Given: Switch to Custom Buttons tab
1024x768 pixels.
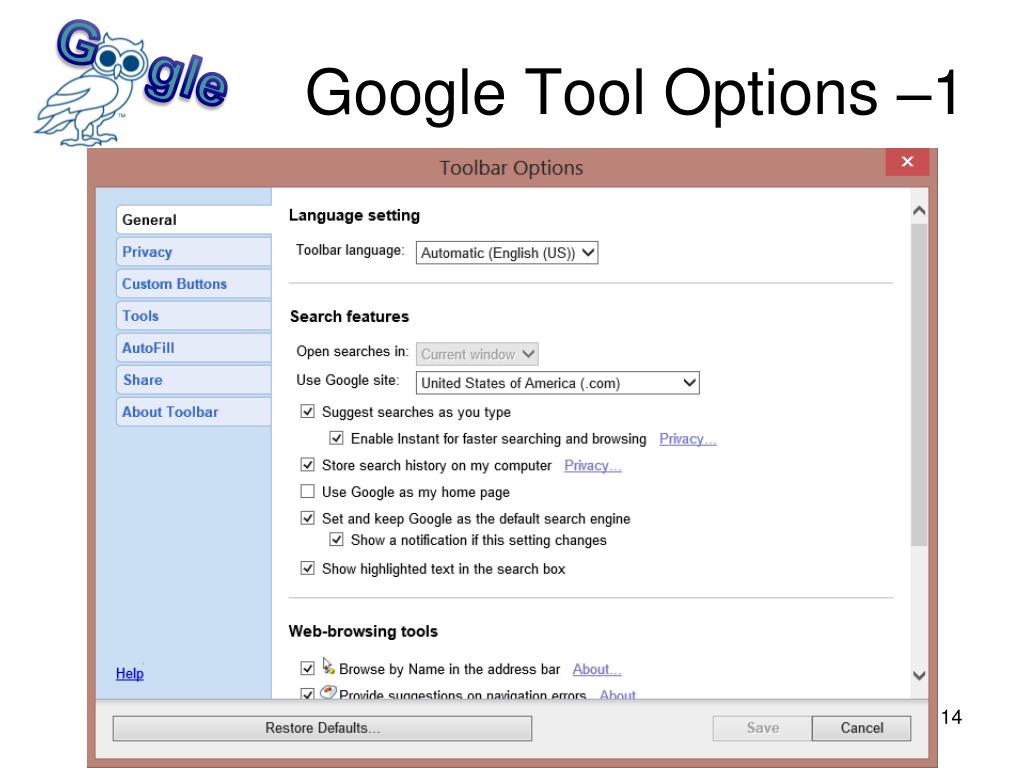Looking at the screenshot, I should click(194, 283).
